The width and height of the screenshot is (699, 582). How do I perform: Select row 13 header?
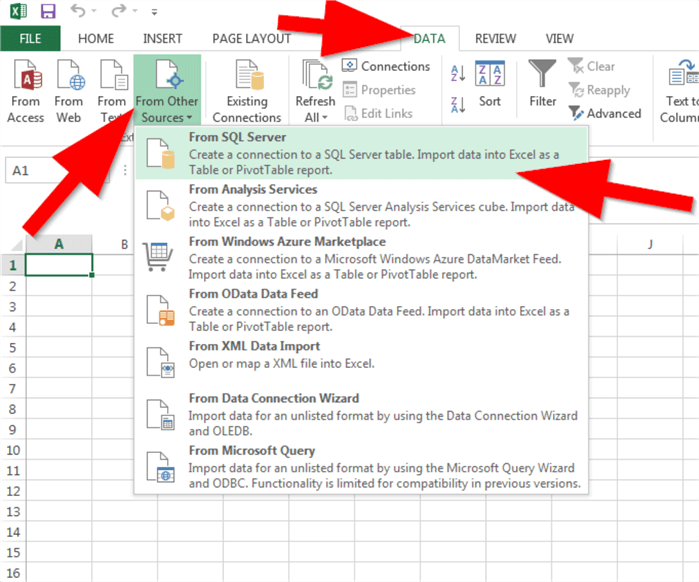click(13, 512)
